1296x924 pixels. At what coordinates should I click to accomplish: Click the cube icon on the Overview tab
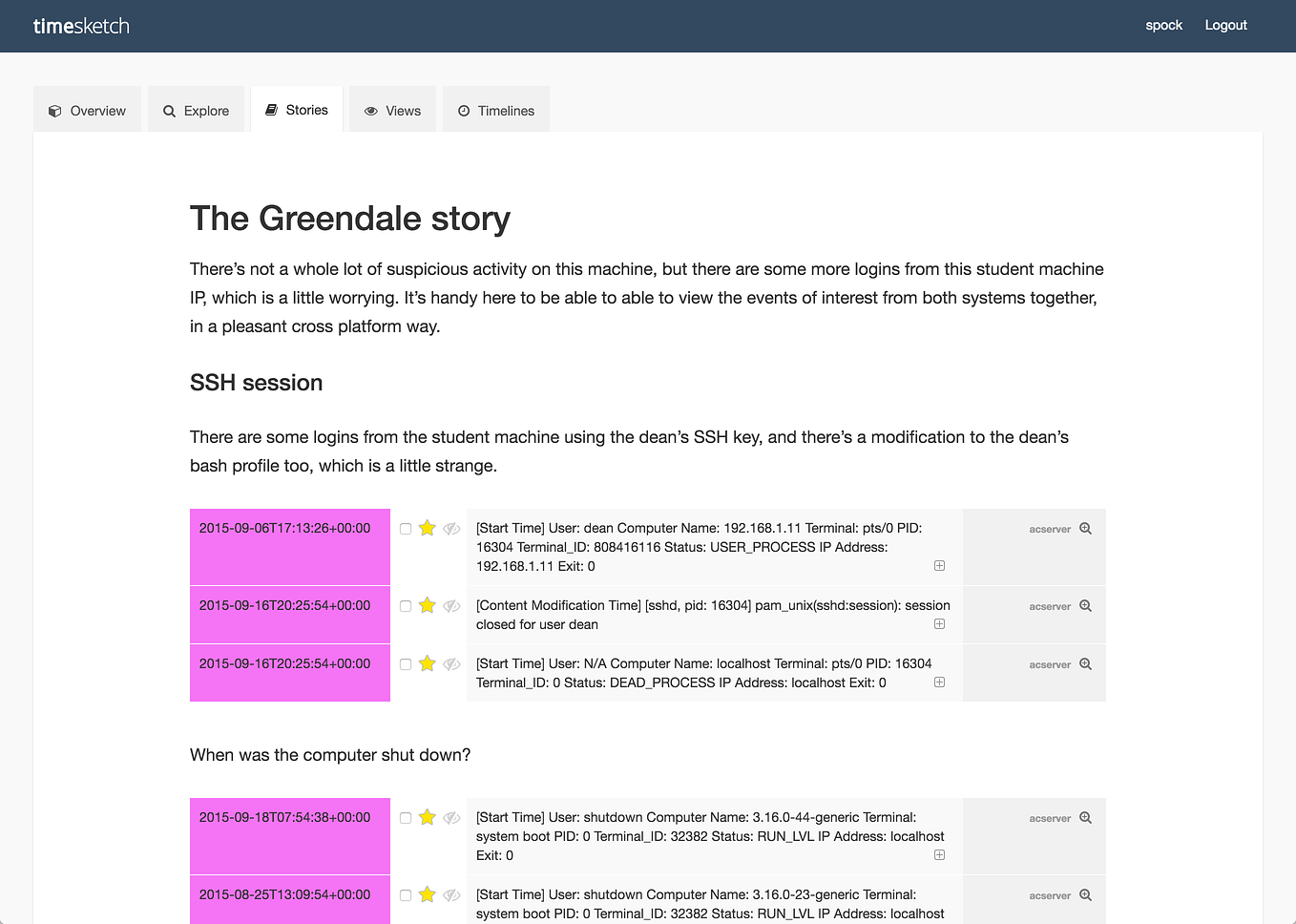55,110
